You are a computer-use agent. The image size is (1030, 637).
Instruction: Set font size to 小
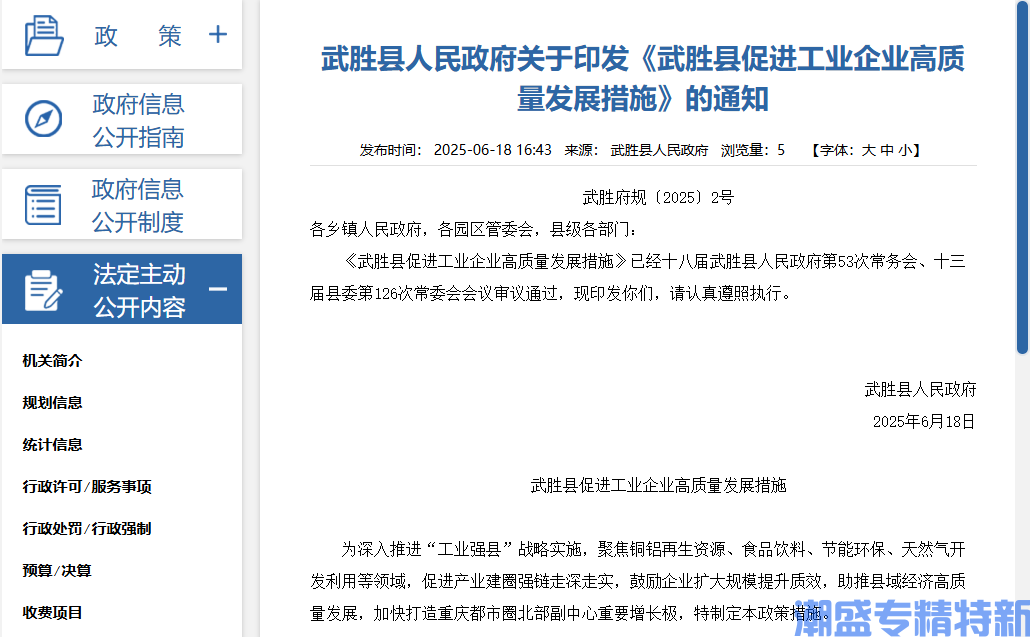[905, 150]
